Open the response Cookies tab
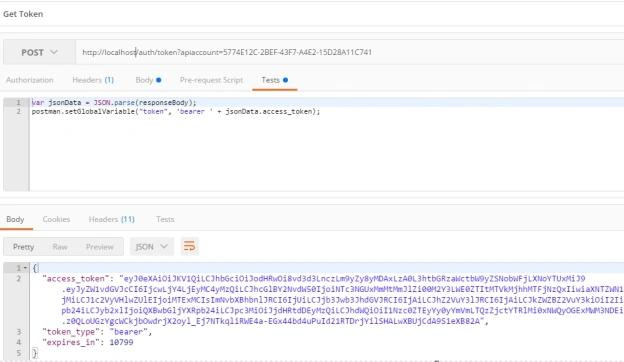624x362 pixels. click(56, 219)
